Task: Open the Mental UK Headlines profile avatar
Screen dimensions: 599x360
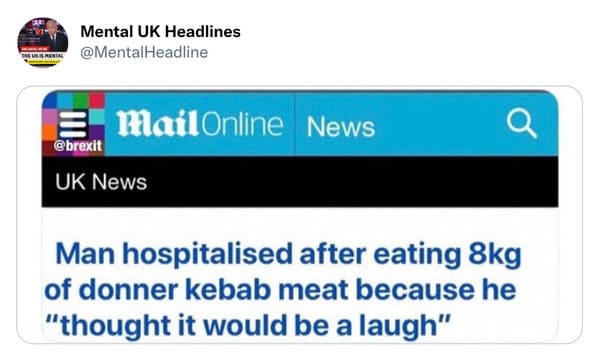Action: tap(43, 42)
